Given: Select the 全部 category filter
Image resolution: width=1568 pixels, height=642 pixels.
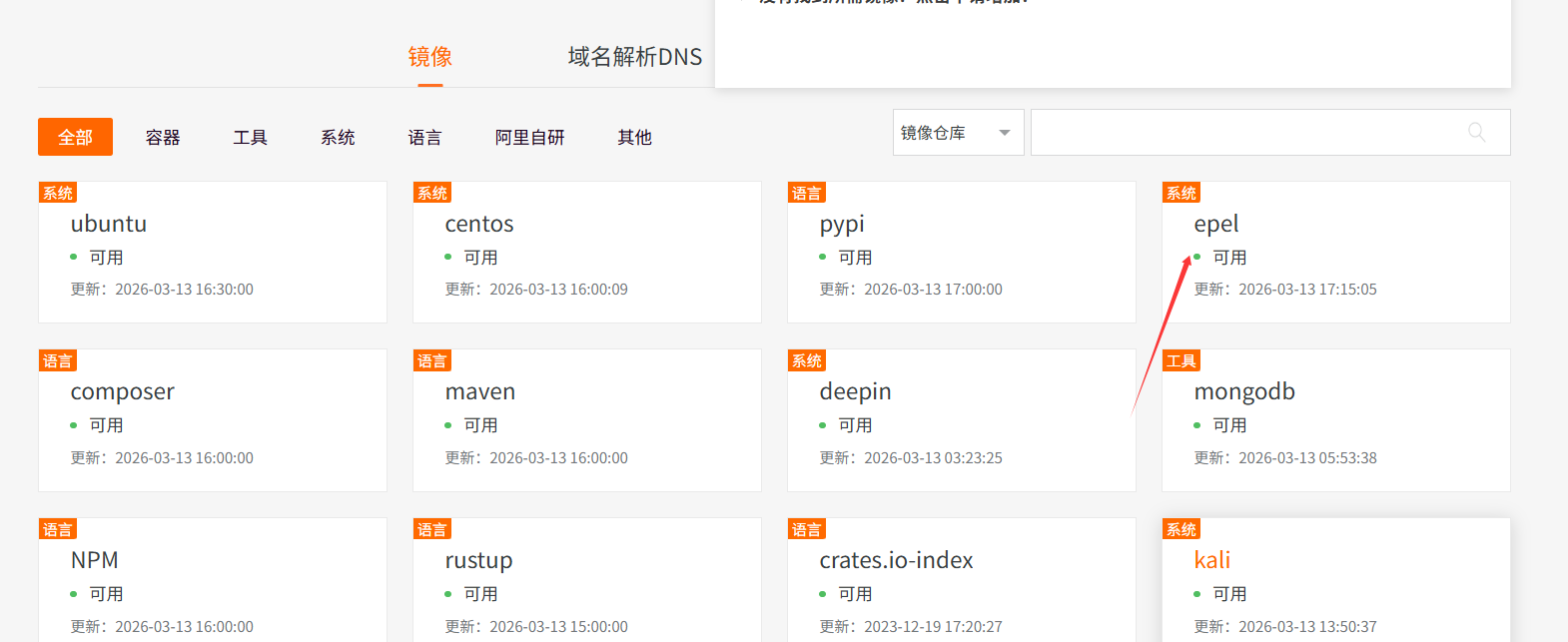Looking at the screenshot, I should 75,137.
